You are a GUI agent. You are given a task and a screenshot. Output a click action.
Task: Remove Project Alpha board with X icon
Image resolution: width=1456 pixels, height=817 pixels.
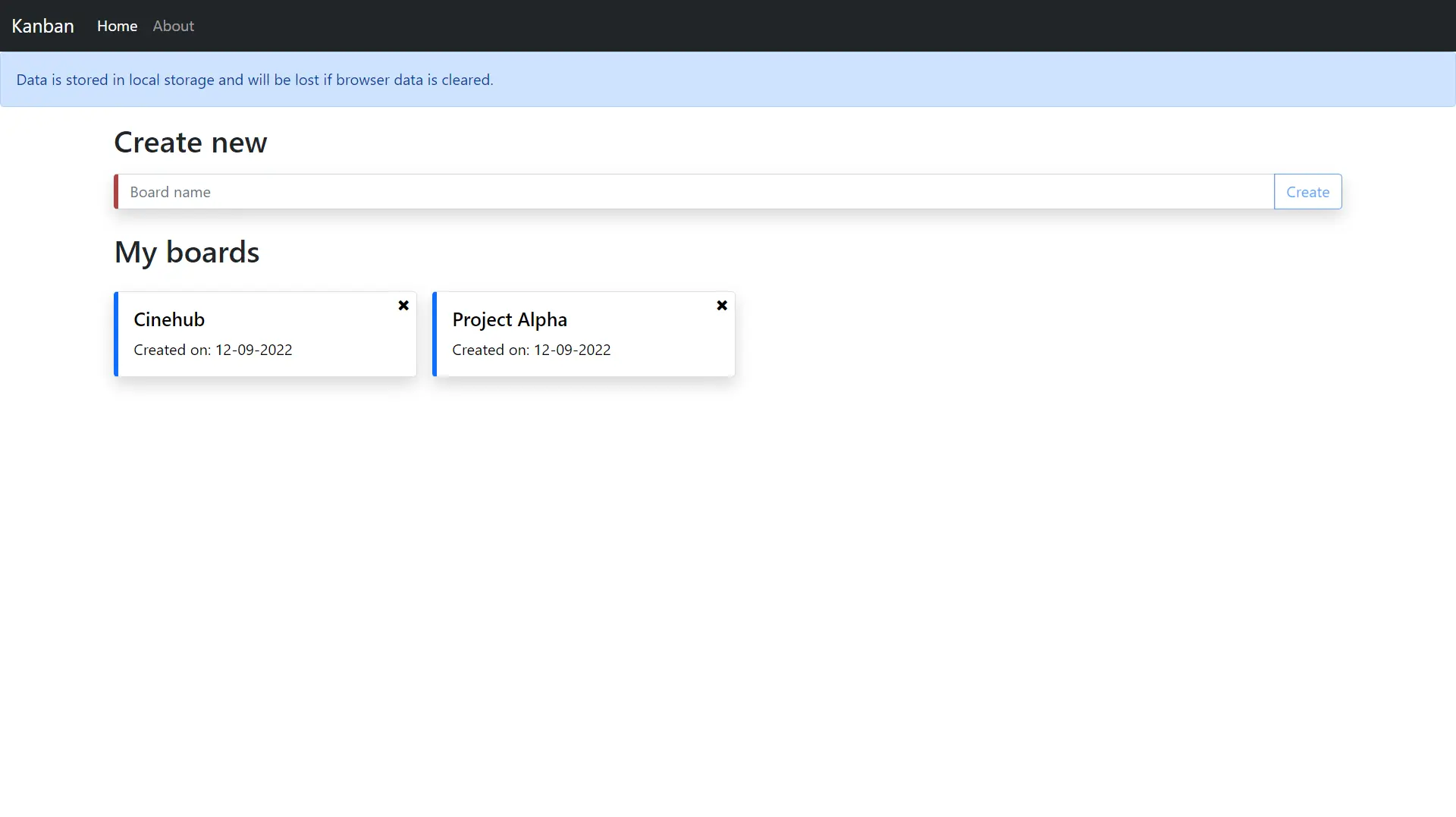(722, 305)
